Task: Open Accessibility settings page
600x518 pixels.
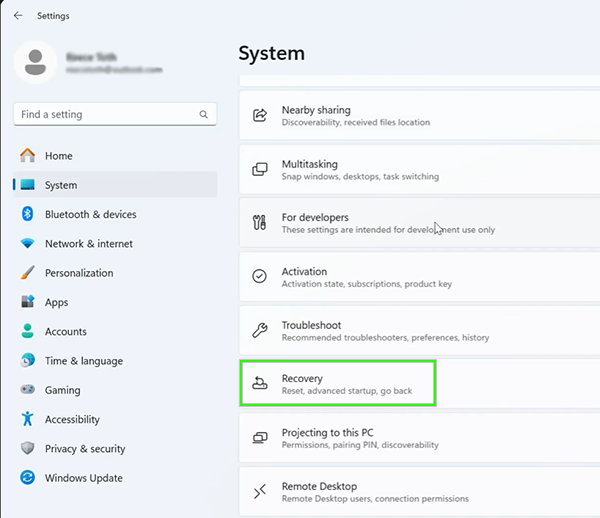Action: tap(115, 419)
